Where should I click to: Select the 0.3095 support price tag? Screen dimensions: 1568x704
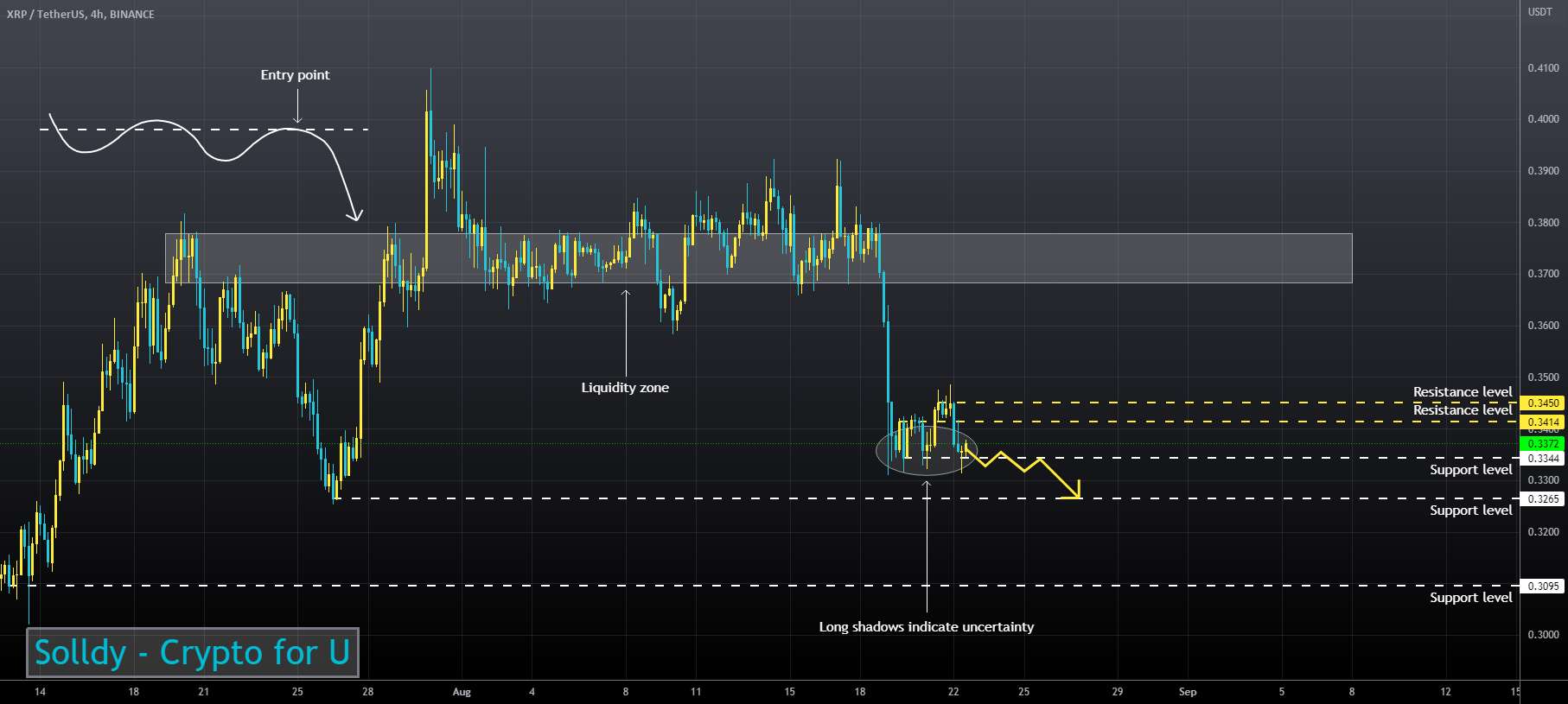1543,587
